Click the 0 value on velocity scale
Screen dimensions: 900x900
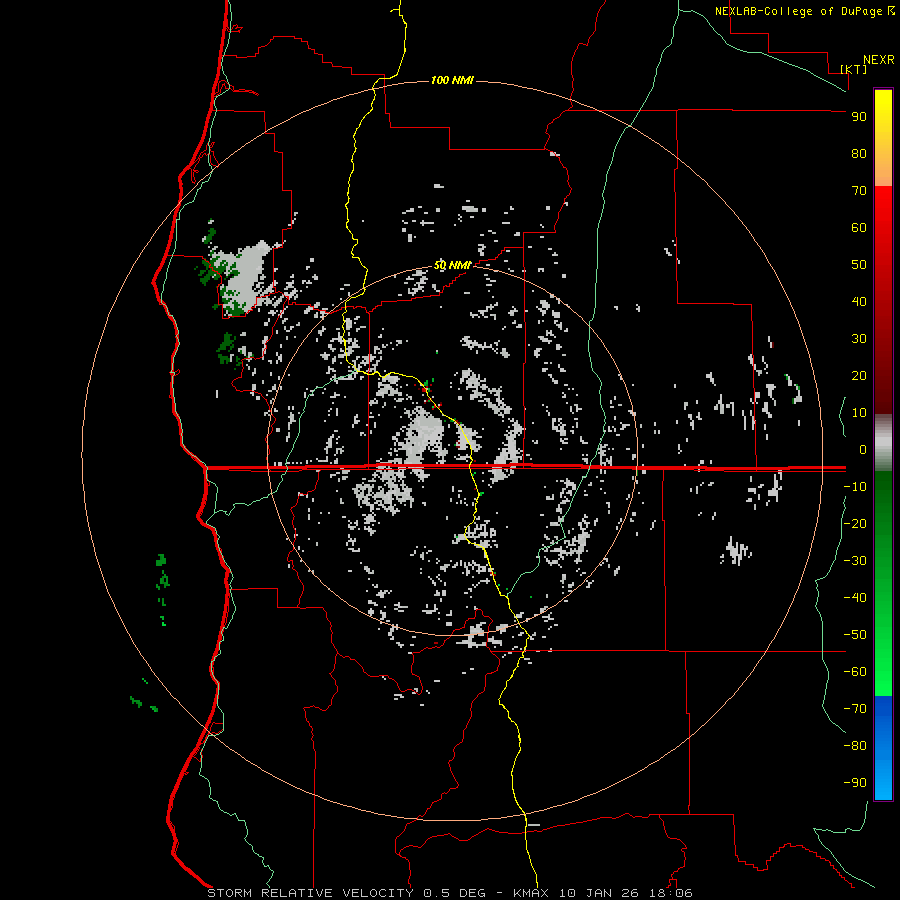click(863, 450)
